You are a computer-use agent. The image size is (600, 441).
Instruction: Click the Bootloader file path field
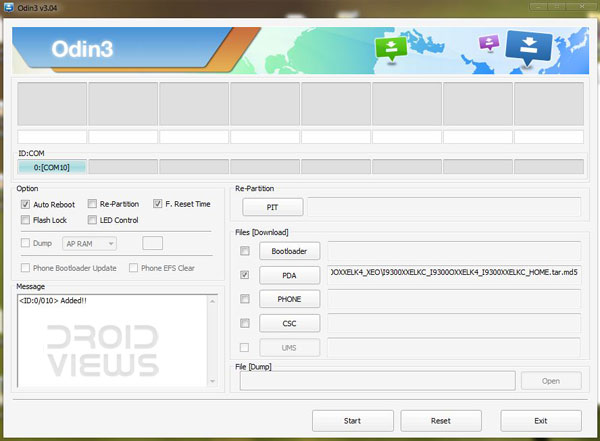[x=454, y=251]
